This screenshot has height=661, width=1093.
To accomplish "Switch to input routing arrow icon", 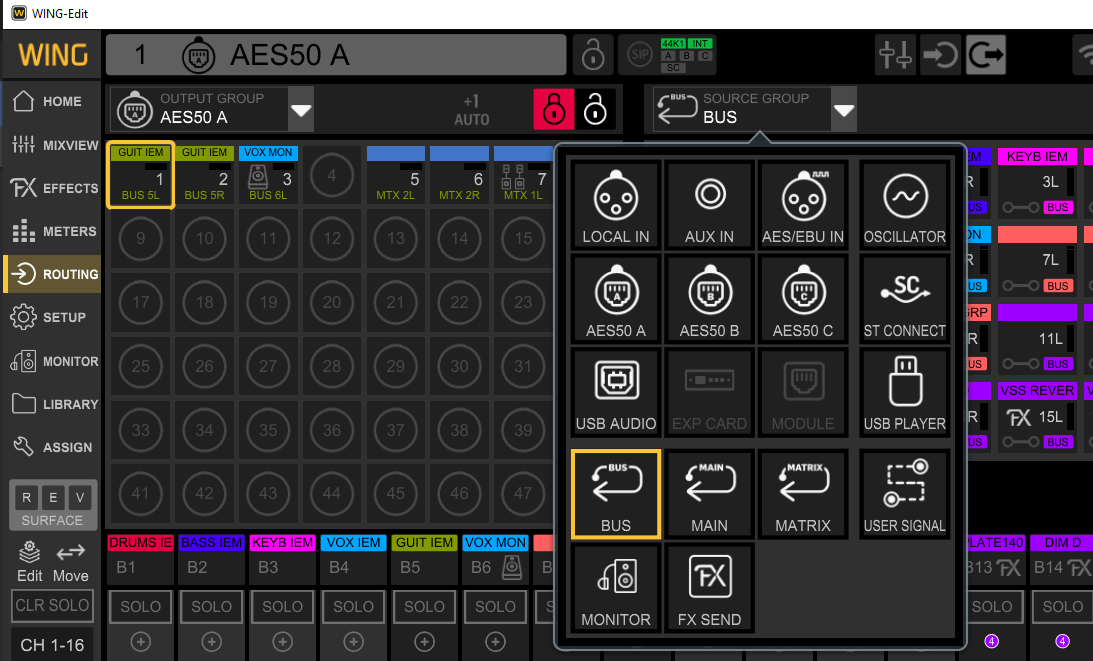I will pyautogui.click(x=940, y=54).
